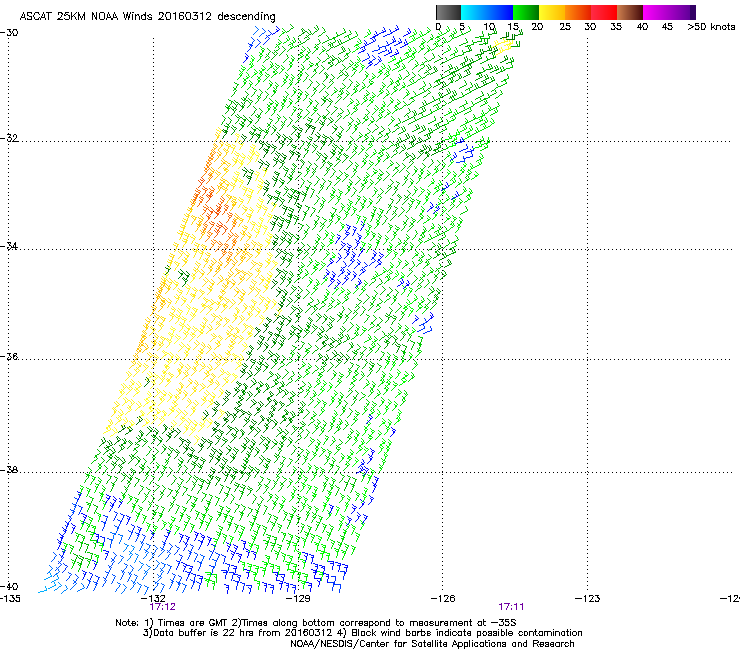Image resolution: width=740 pixels, height=650 pixels.
Task: Click the latitude label '-40'
Action: click(x=9, y=586)
